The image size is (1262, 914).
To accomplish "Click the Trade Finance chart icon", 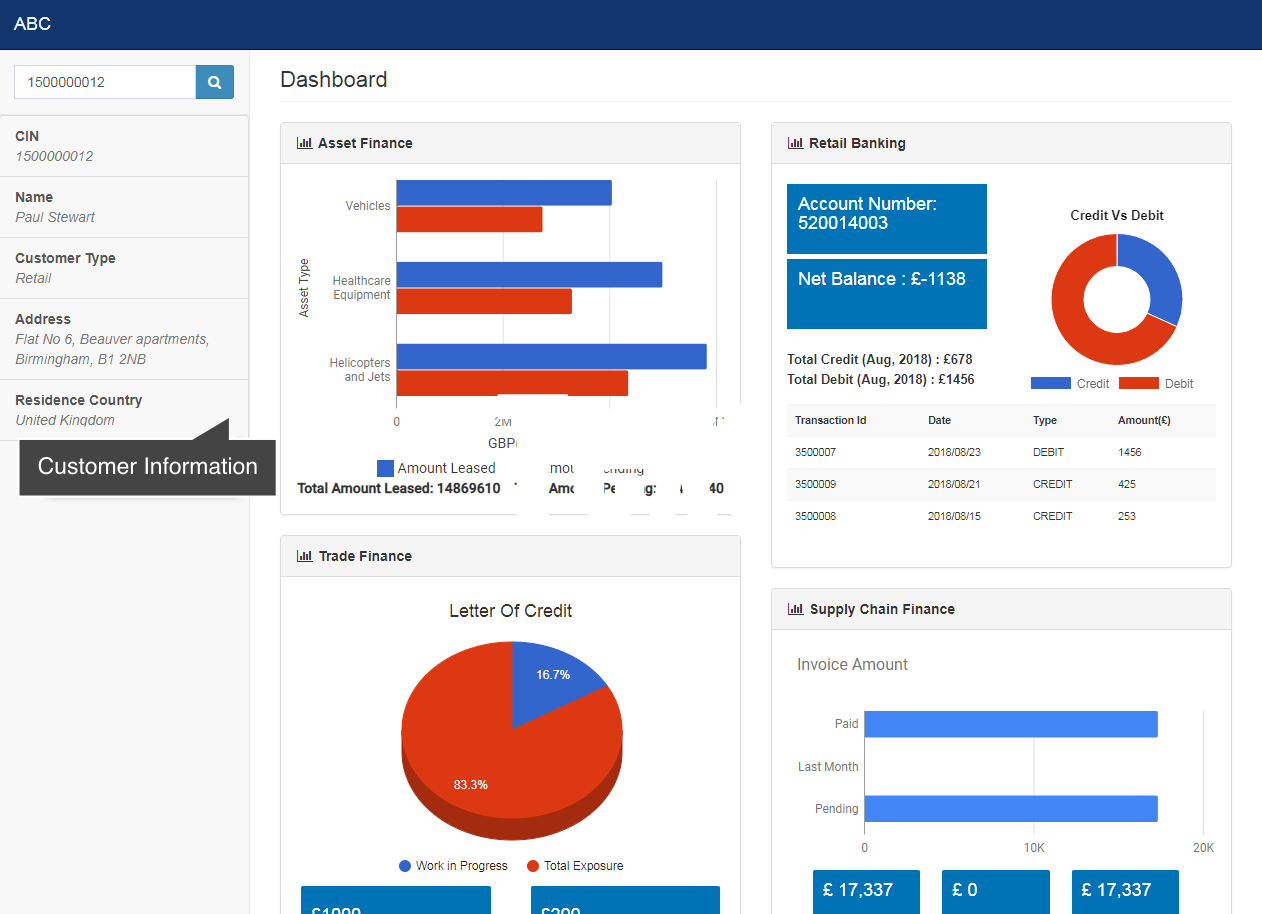I will 305,556.
